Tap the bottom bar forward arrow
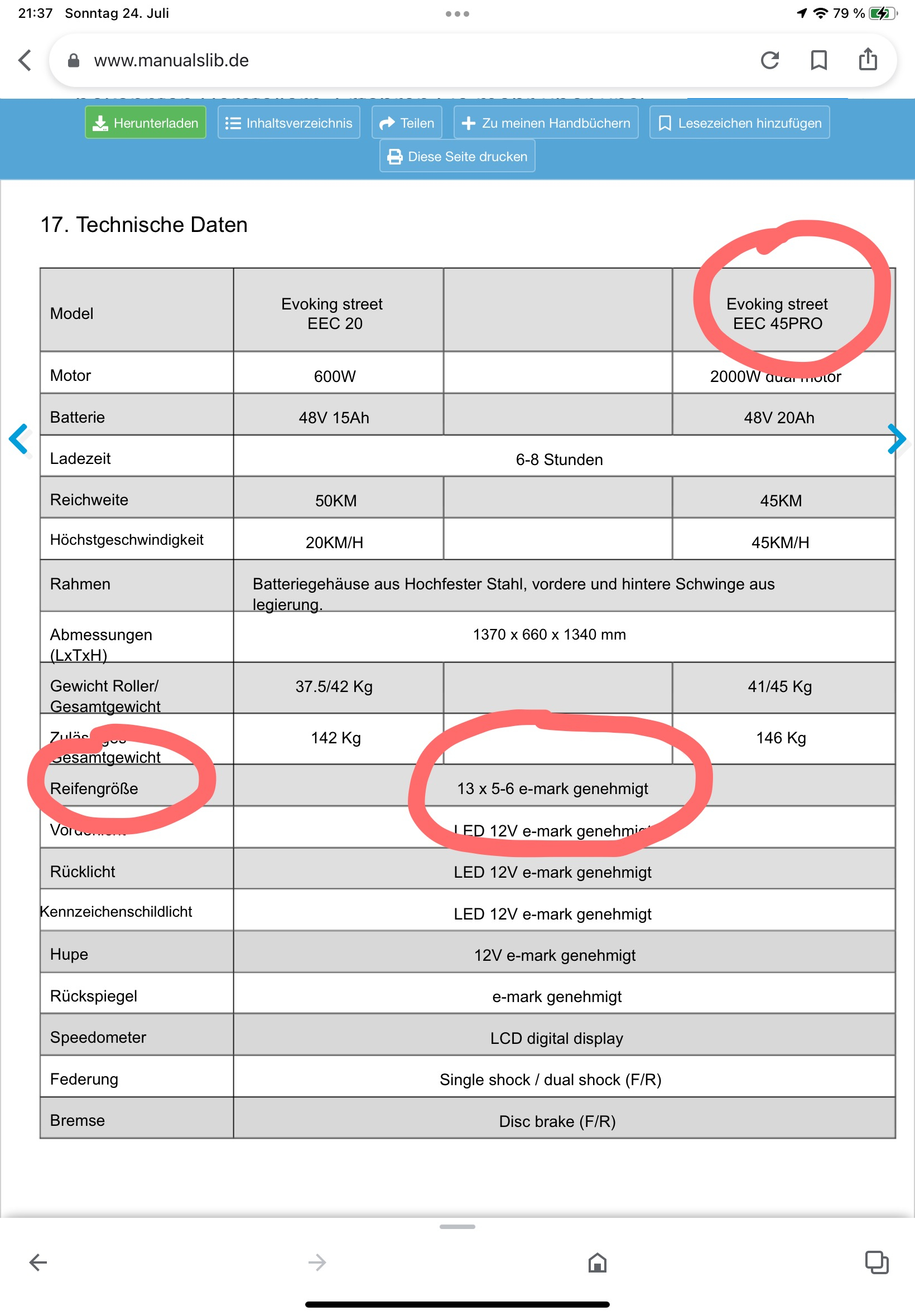915x1316 pixels. [317, 1262]
